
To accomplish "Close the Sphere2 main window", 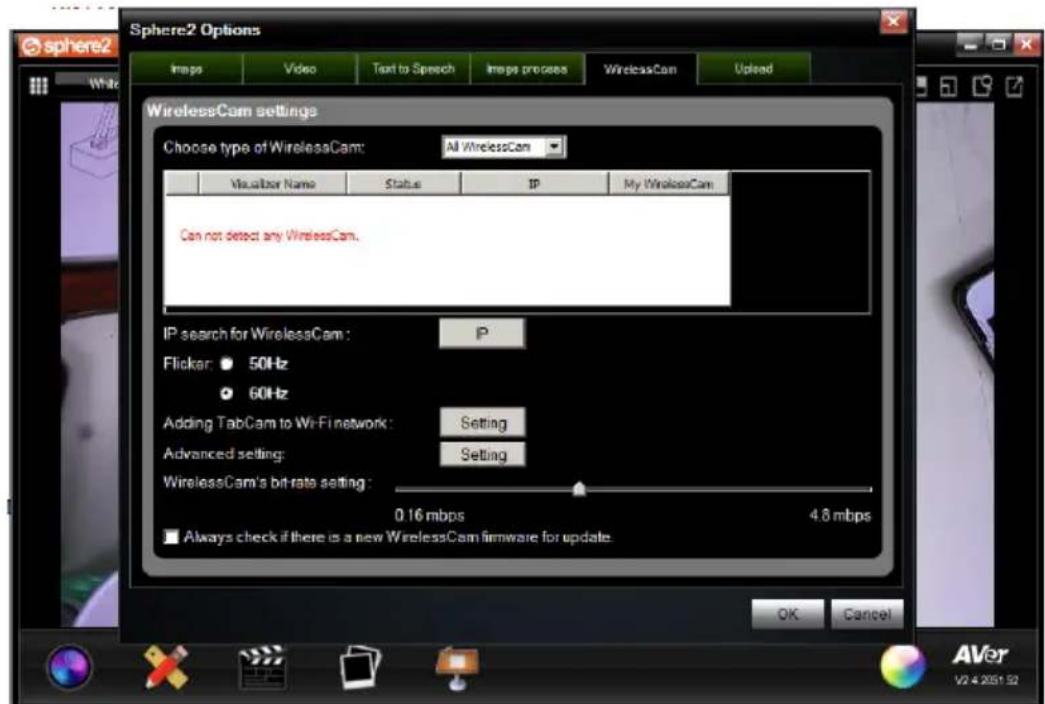I will tap(1026, 45).
